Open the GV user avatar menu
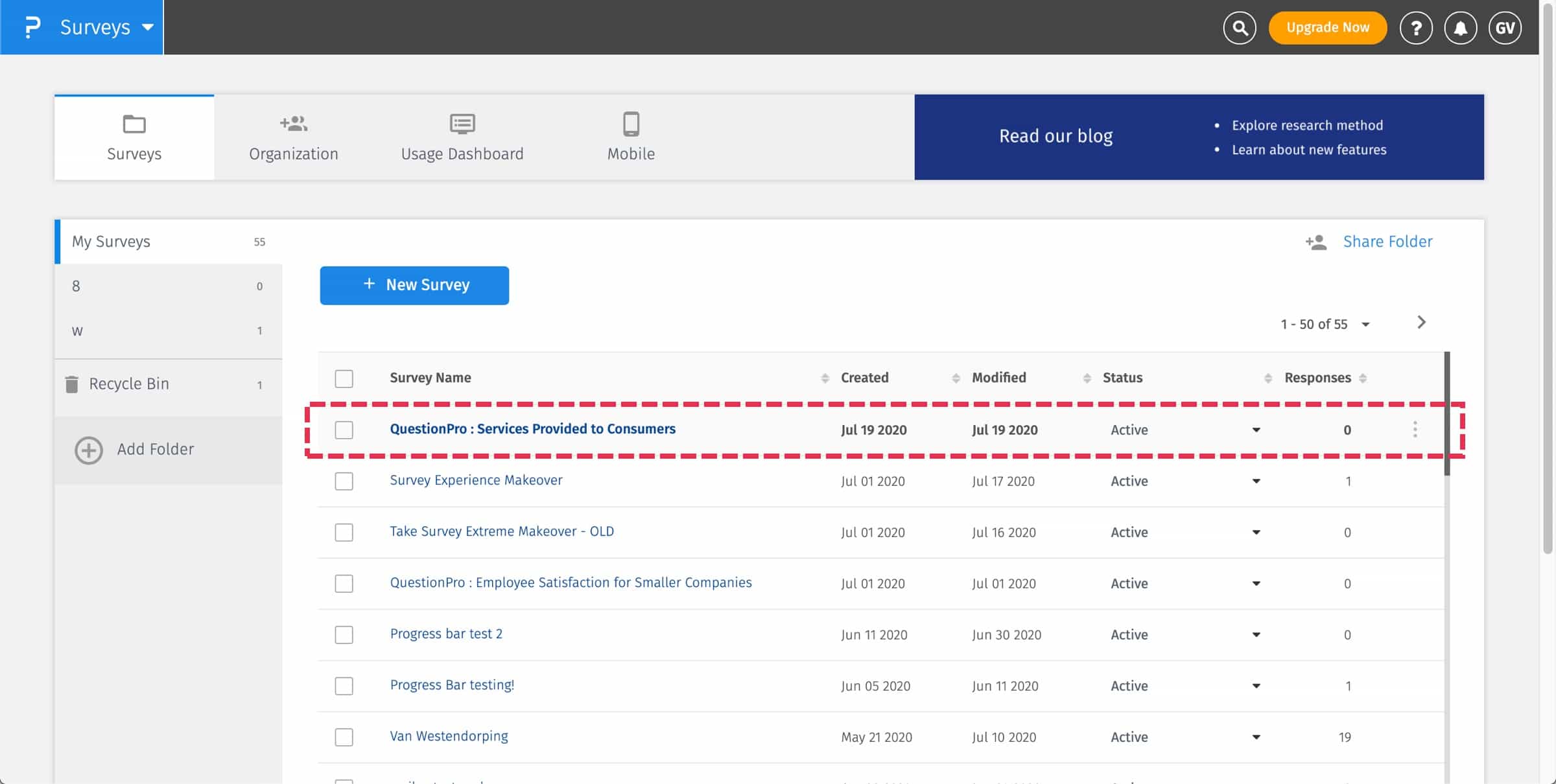Image resolution: width=1556 pixels, height=784 pixels. 1504,28
